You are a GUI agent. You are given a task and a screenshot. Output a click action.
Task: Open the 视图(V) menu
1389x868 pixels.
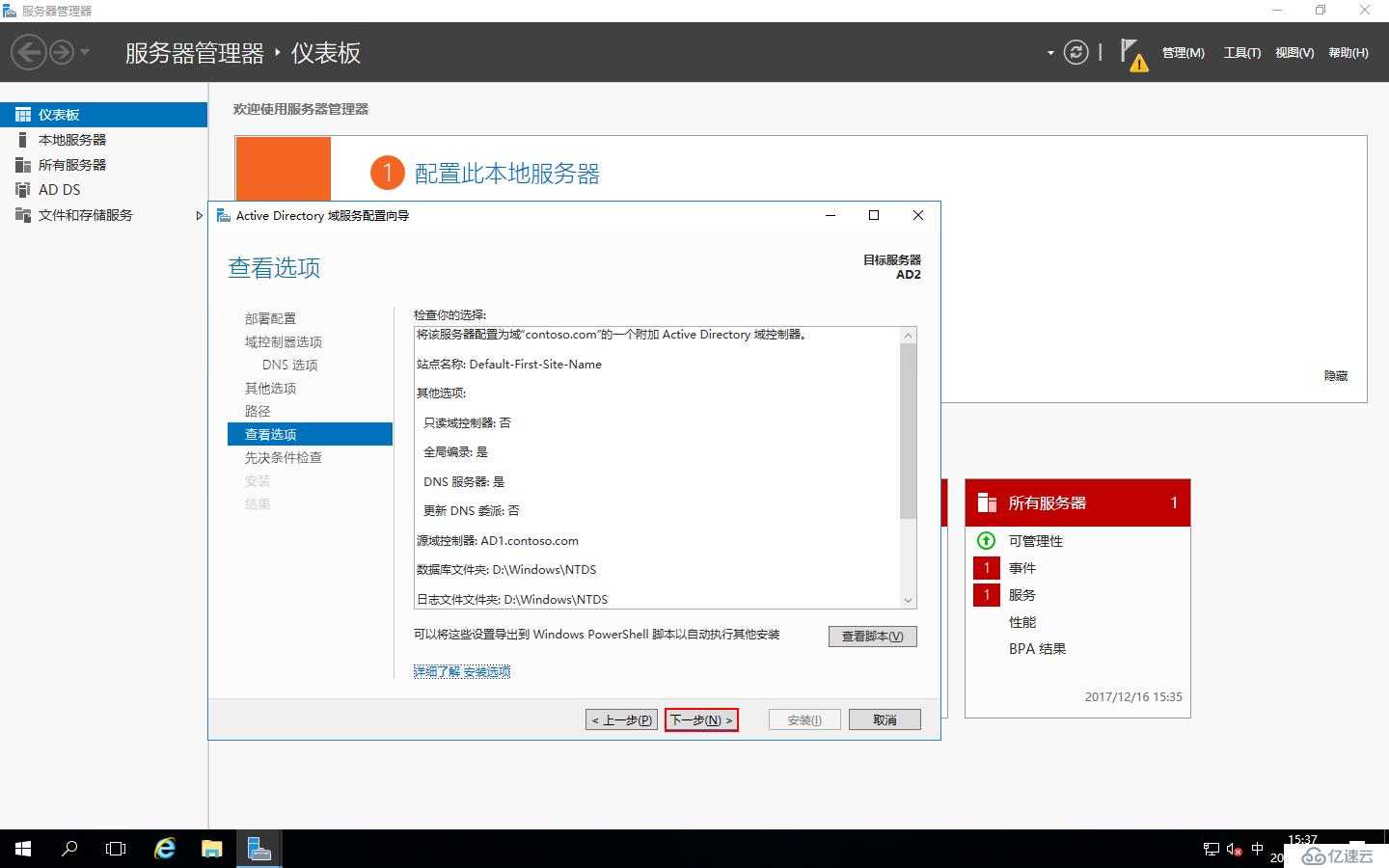[1294, 53]
